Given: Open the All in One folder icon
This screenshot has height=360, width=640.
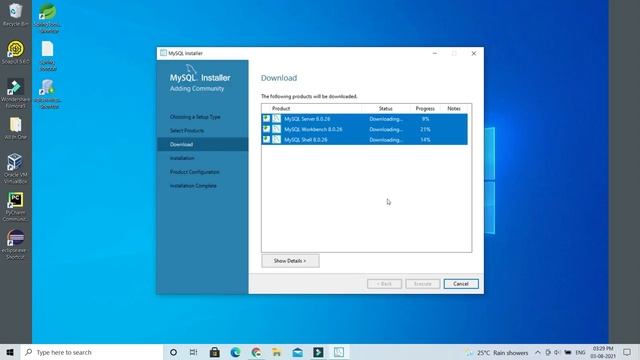Looking at the screenshot, I should click(x=16, y=128).
